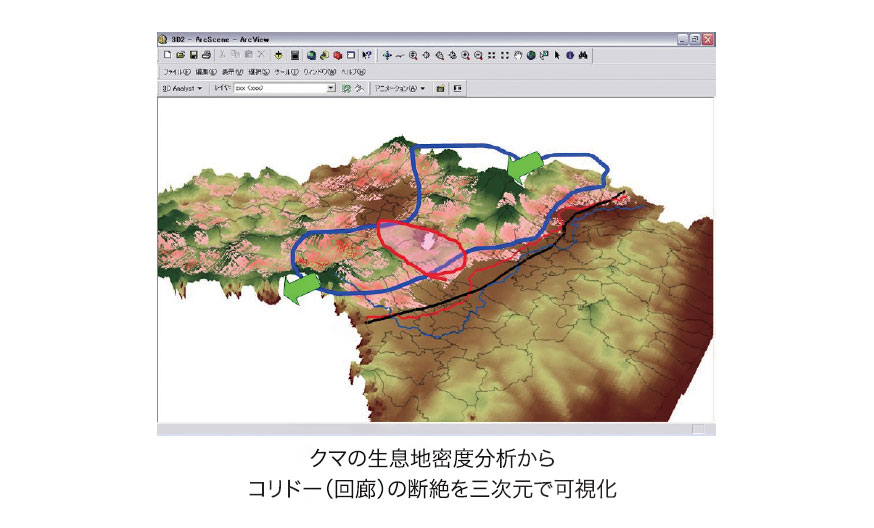Click the black square toolbar icon
The height and width of the screenshot is (528, 874).
tap(295, 55)
